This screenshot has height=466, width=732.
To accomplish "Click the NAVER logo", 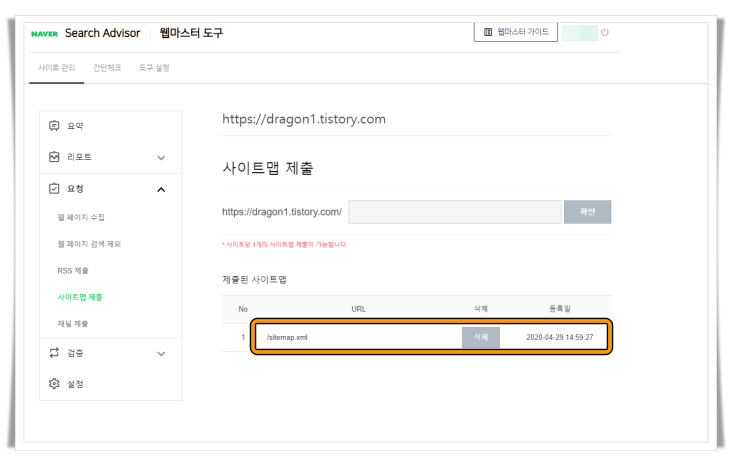I will point(44,34).
